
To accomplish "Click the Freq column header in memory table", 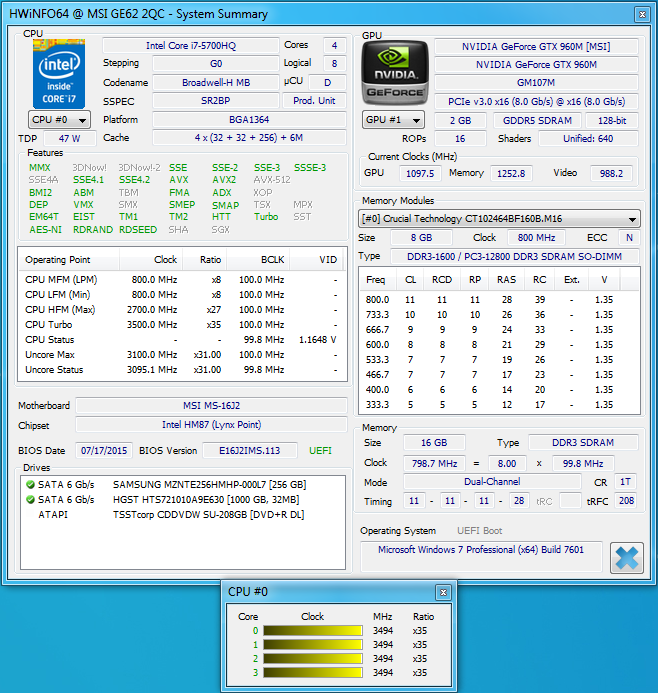I will click(376, 280).
